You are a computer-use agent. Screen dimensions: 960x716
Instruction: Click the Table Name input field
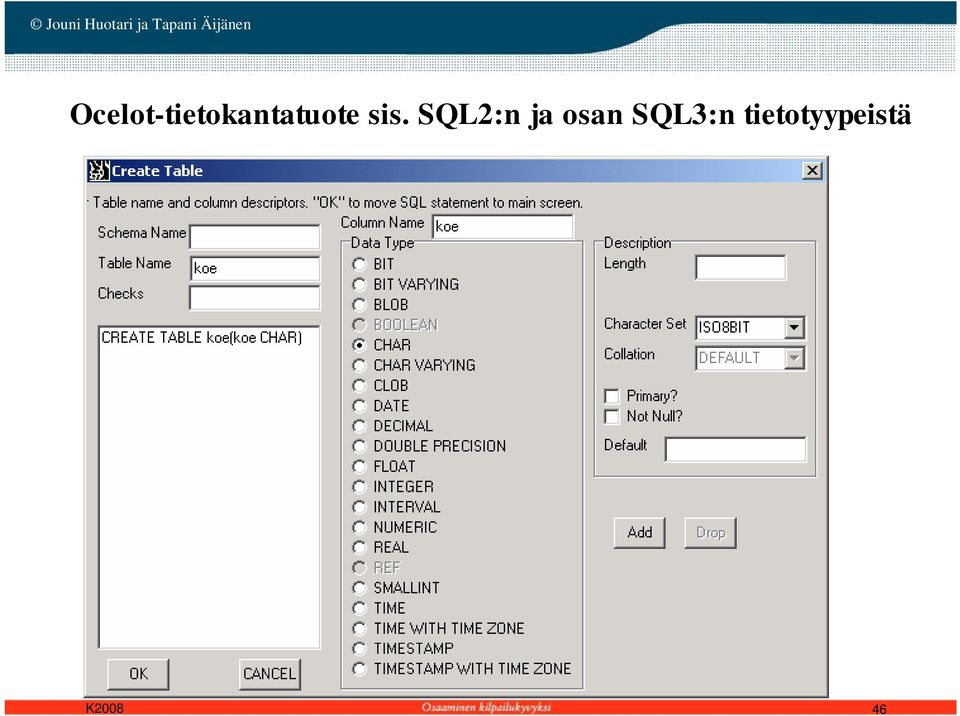(x=255, y=268)
